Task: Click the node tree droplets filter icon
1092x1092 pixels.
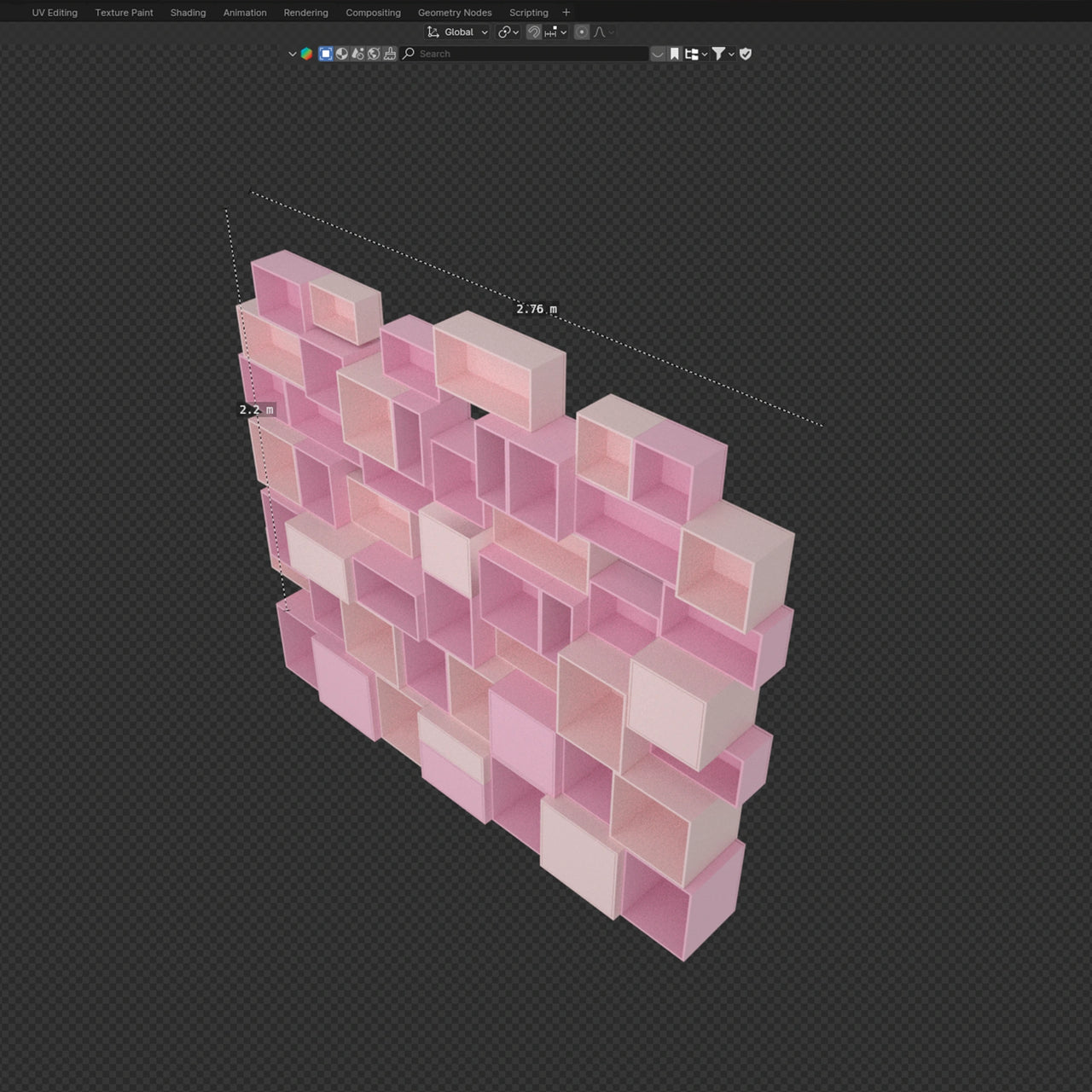Action: (x=357, y=54)
